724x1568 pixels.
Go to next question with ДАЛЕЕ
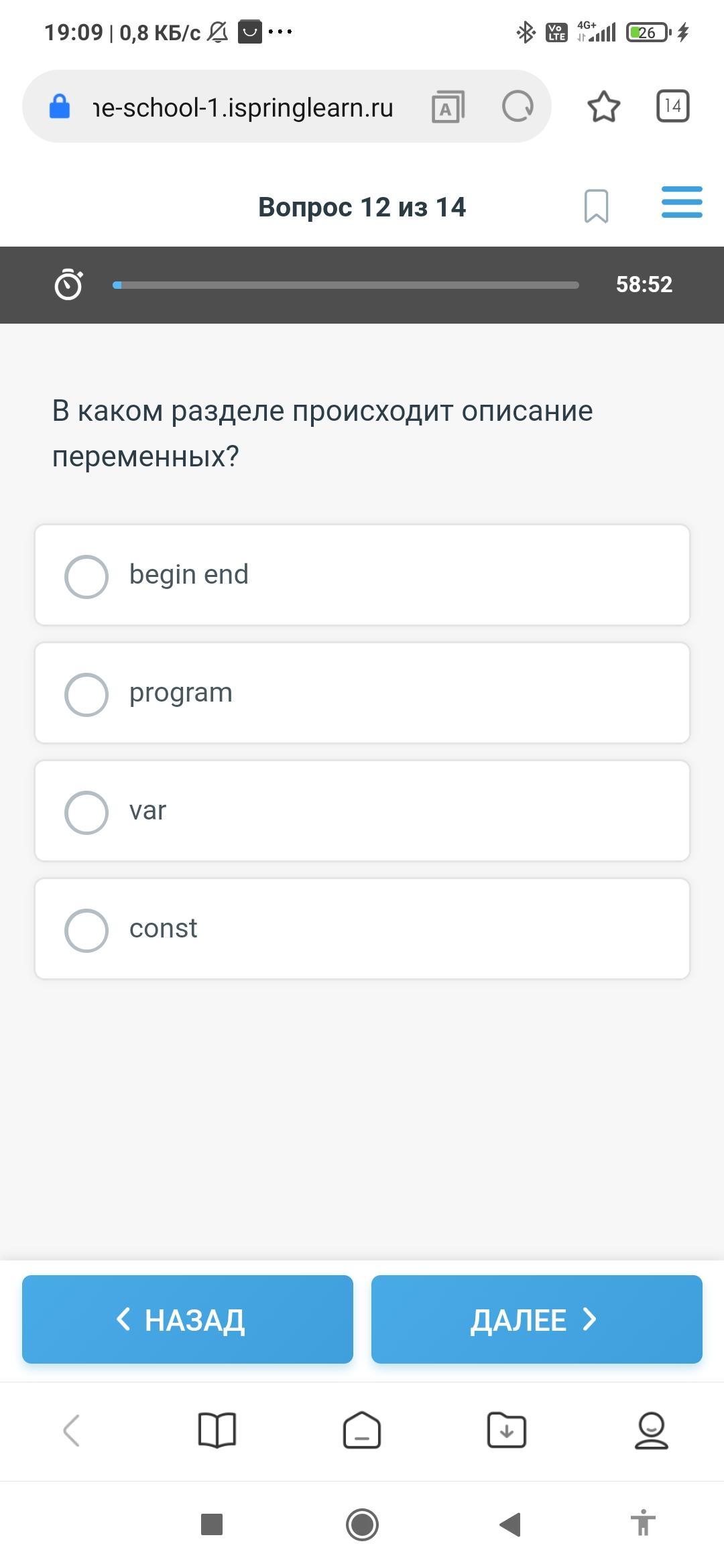(x=536, y=1319)
